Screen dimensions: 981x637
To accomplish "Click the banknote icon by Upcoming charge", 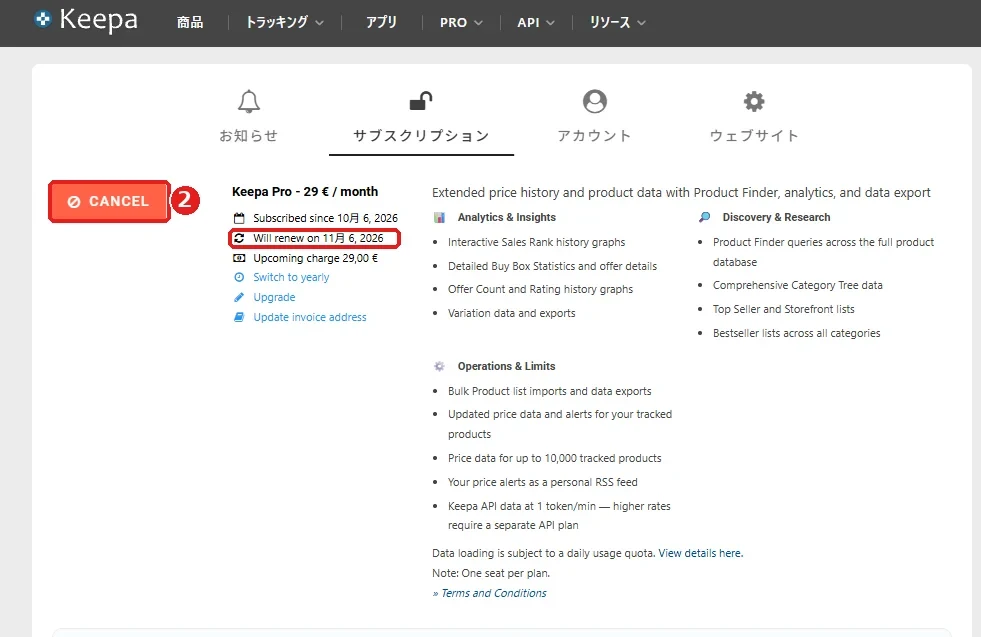I will 239,258.
